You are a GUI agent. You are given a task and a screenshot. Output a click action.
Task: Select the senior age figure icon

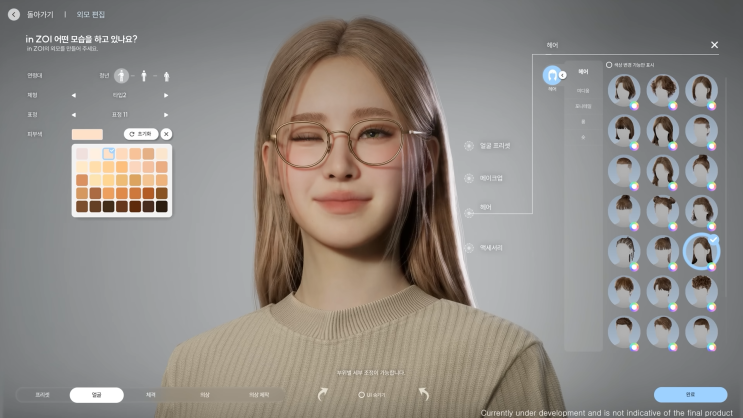[166, 76]
